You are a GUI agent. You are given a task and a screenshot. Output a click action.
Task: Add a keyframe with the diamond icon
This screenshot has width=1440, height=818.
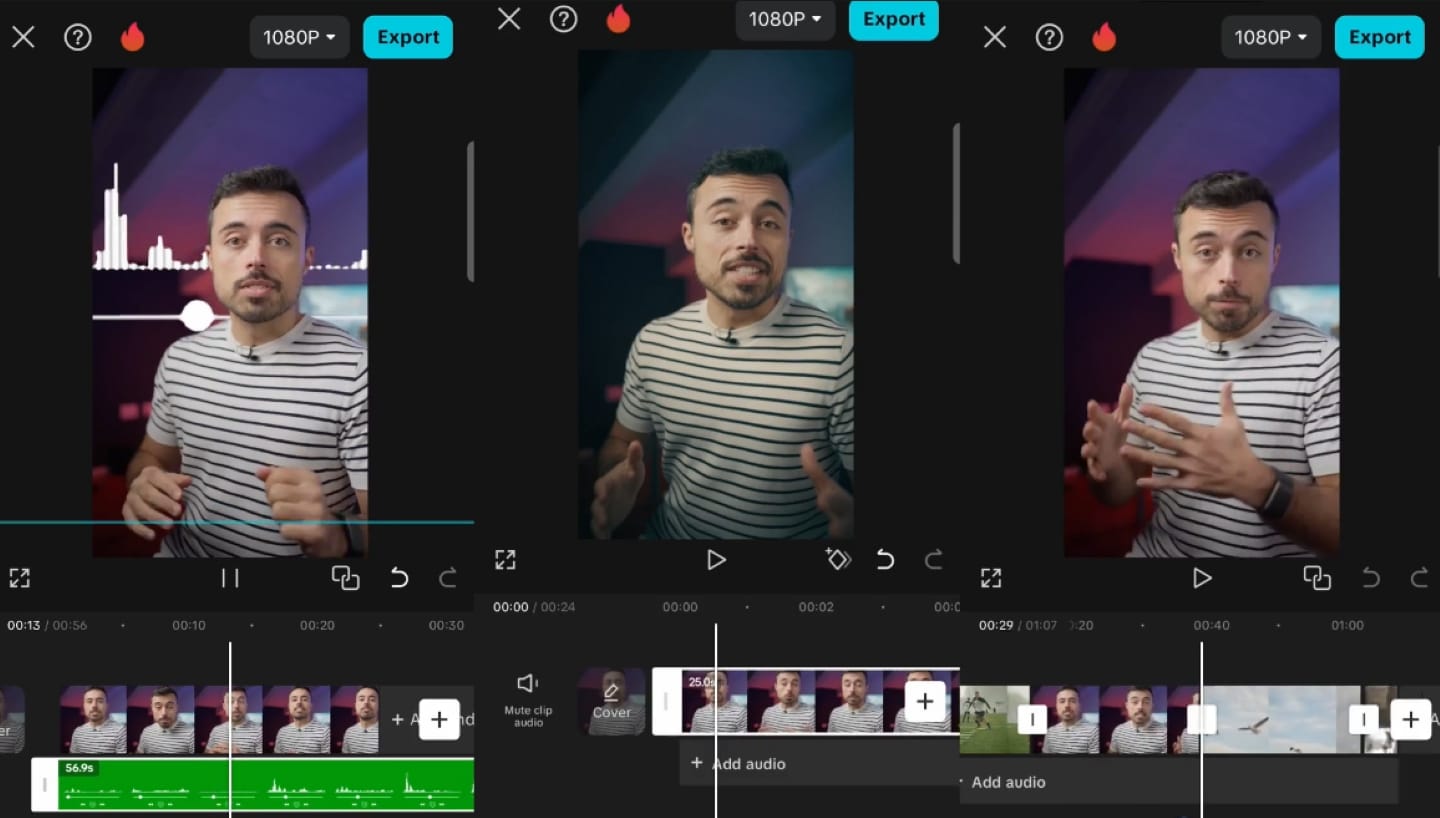click(836, 559)
